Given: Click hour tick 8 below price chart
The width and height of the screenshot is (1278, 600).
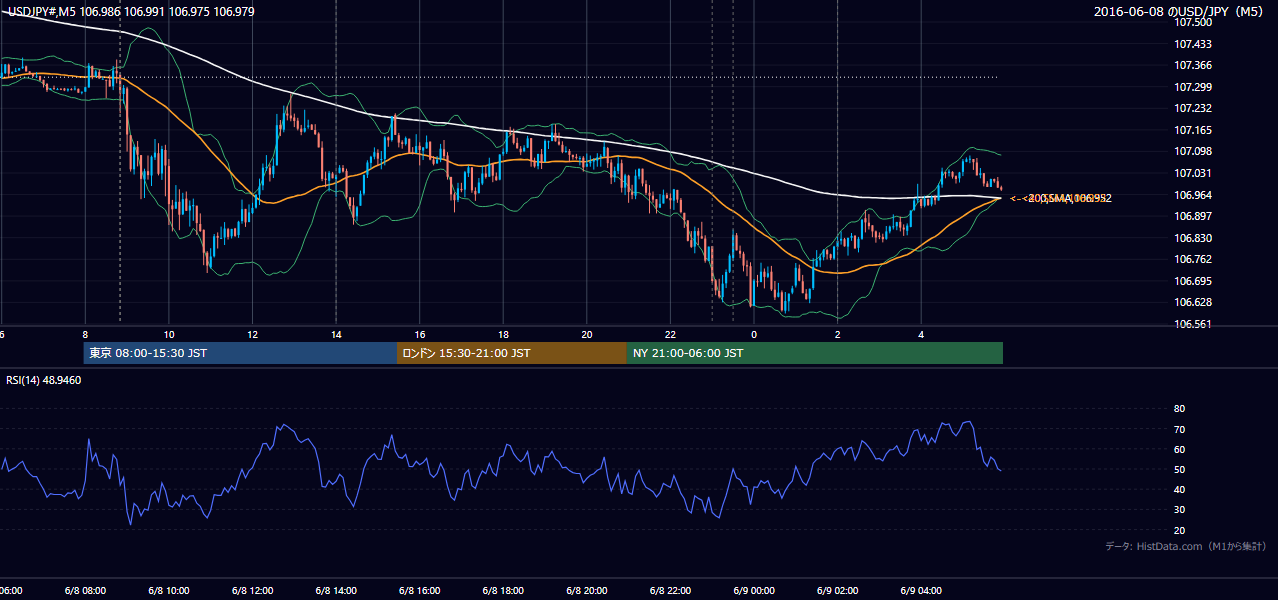Looking at the screenshot, I should [85, 334].
